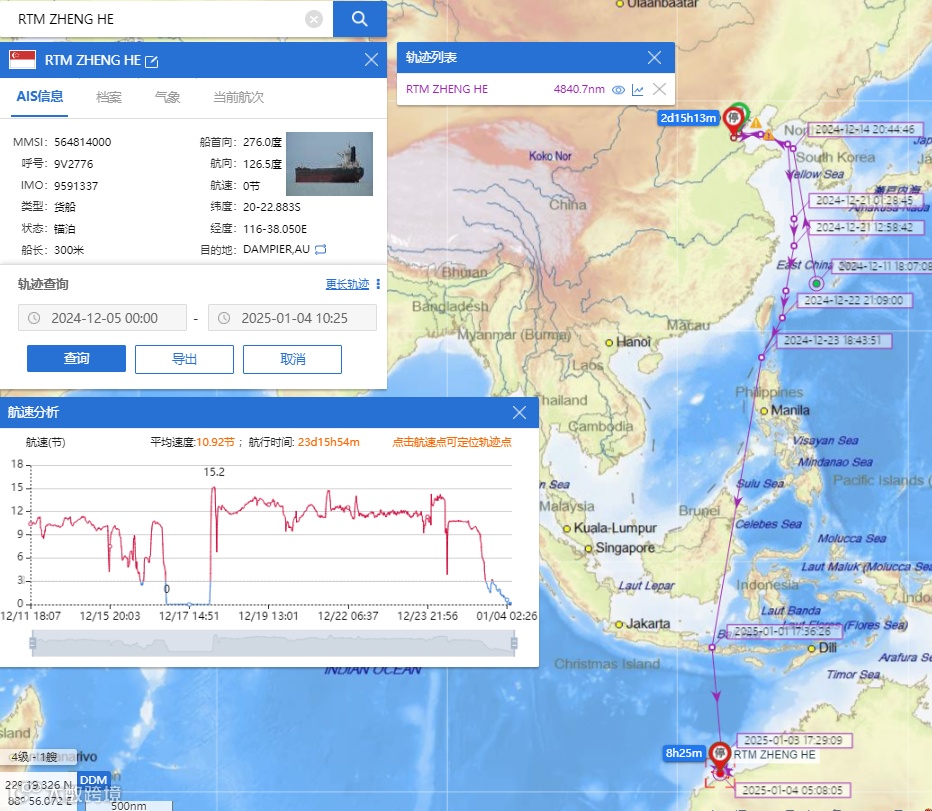Click the 15.2 peak speed point on chart
Viewport: 932px width, 811px height.
click(213, 488)
